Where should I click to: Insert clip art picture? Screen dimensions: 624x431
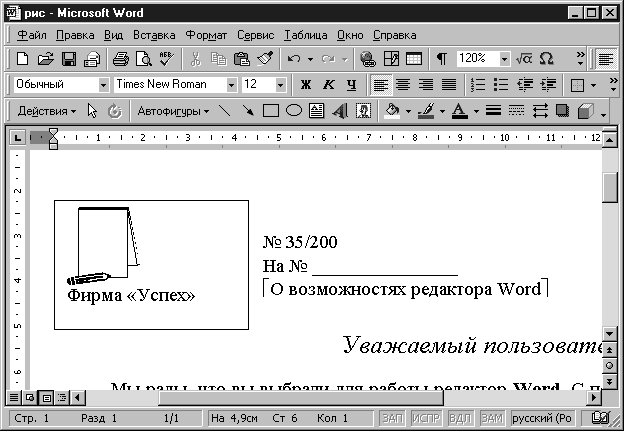pyautogui.click(x=363, y=111)
